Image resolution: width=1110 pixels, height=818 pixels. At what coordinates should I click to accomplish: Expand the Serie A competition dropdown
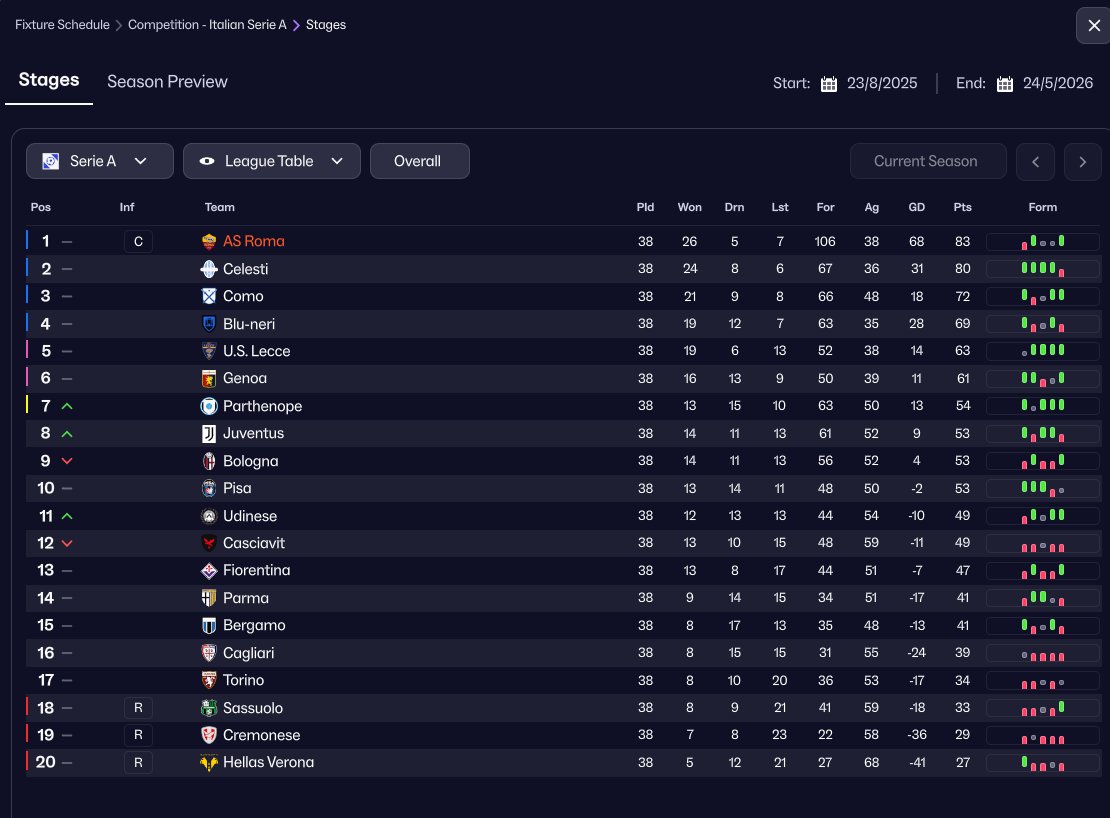(x=100, y=161)
